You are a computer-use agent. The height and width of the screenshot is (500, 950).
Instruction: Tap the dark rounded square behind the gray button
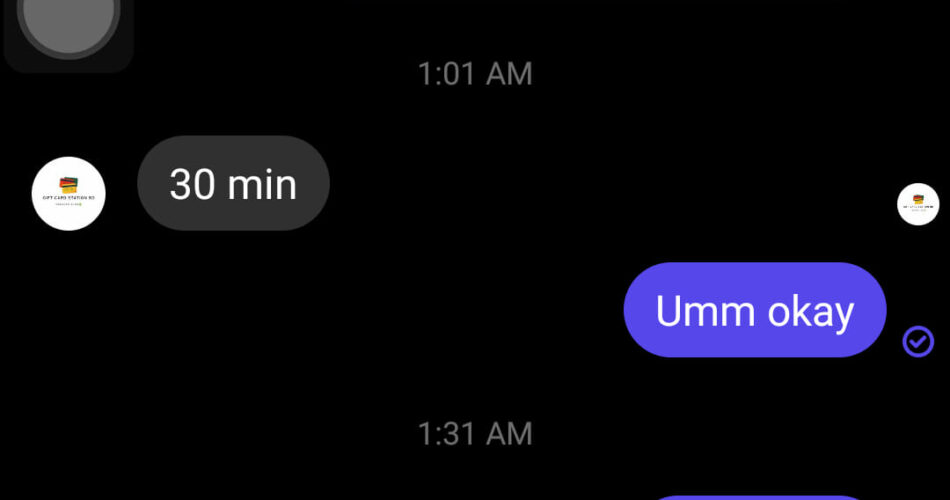coord(68,35)
